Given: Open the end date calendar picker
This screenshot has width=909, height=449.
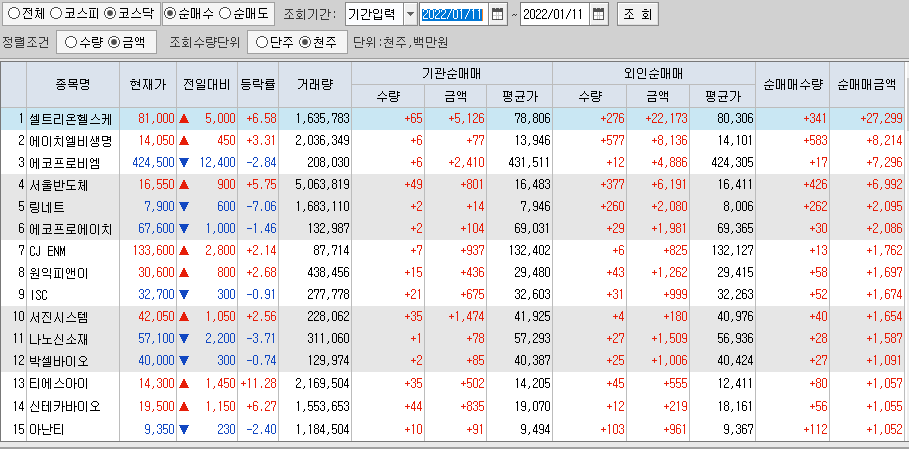Looking at the screenshot, I should (599, 14).
